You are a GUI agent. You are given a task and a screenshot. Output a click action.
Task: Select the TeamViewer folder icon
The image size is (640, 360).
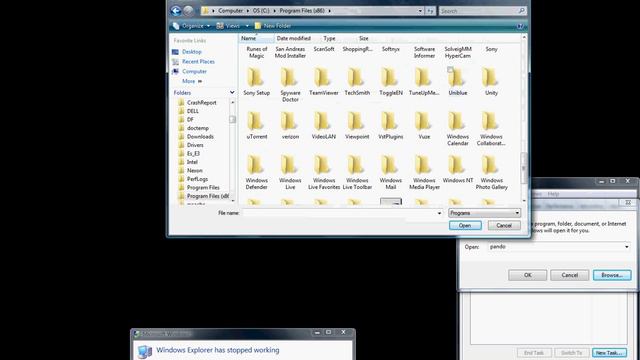pos(322,78)
